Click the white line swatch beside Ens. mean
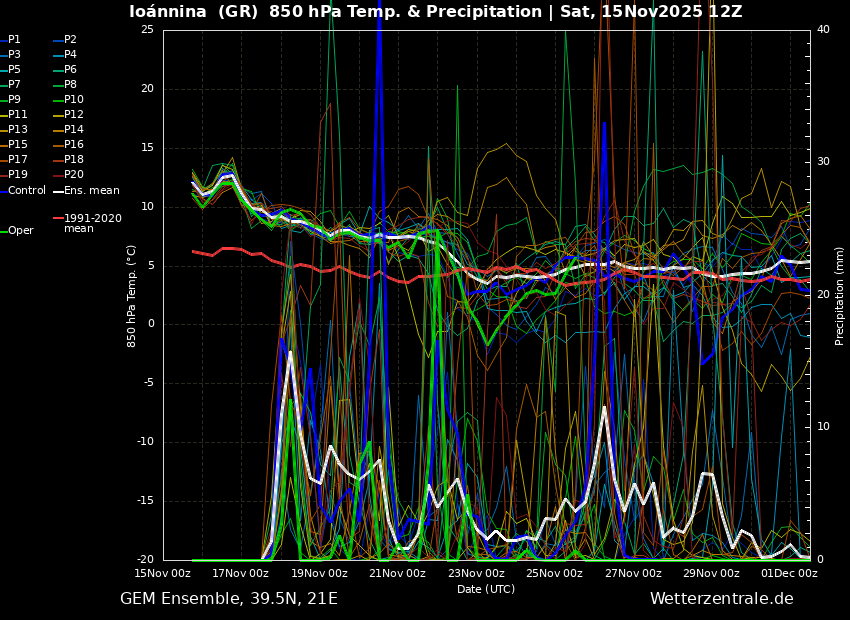The width and height of the screenshot is (850, 620). (58, 191)
